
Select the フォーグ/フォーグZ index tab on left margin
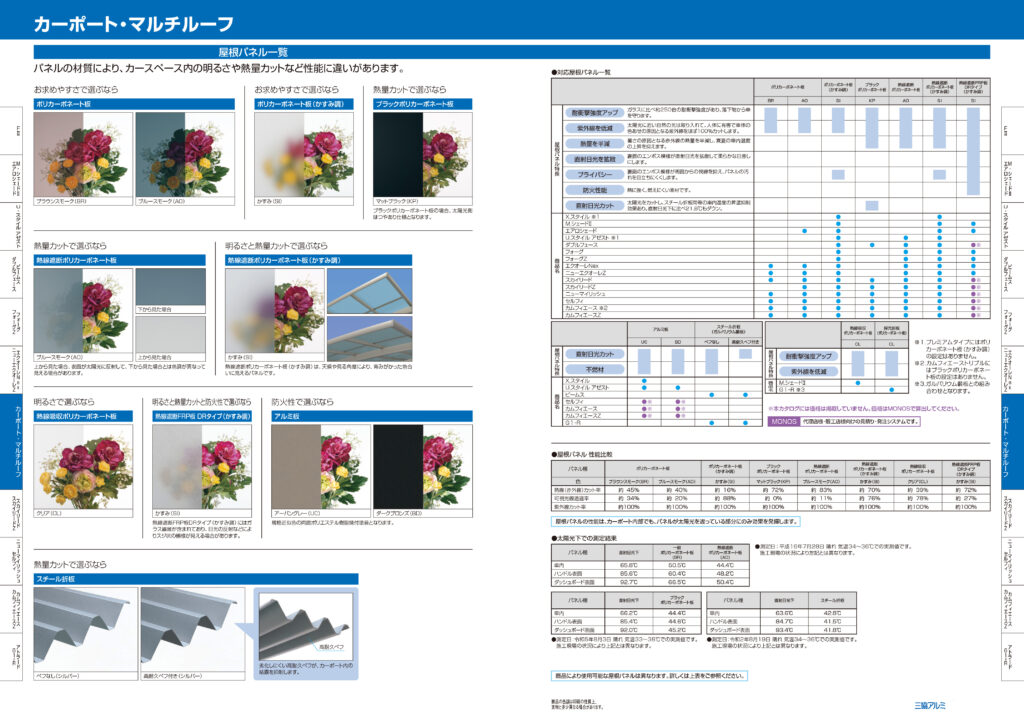tap(11, 322)
